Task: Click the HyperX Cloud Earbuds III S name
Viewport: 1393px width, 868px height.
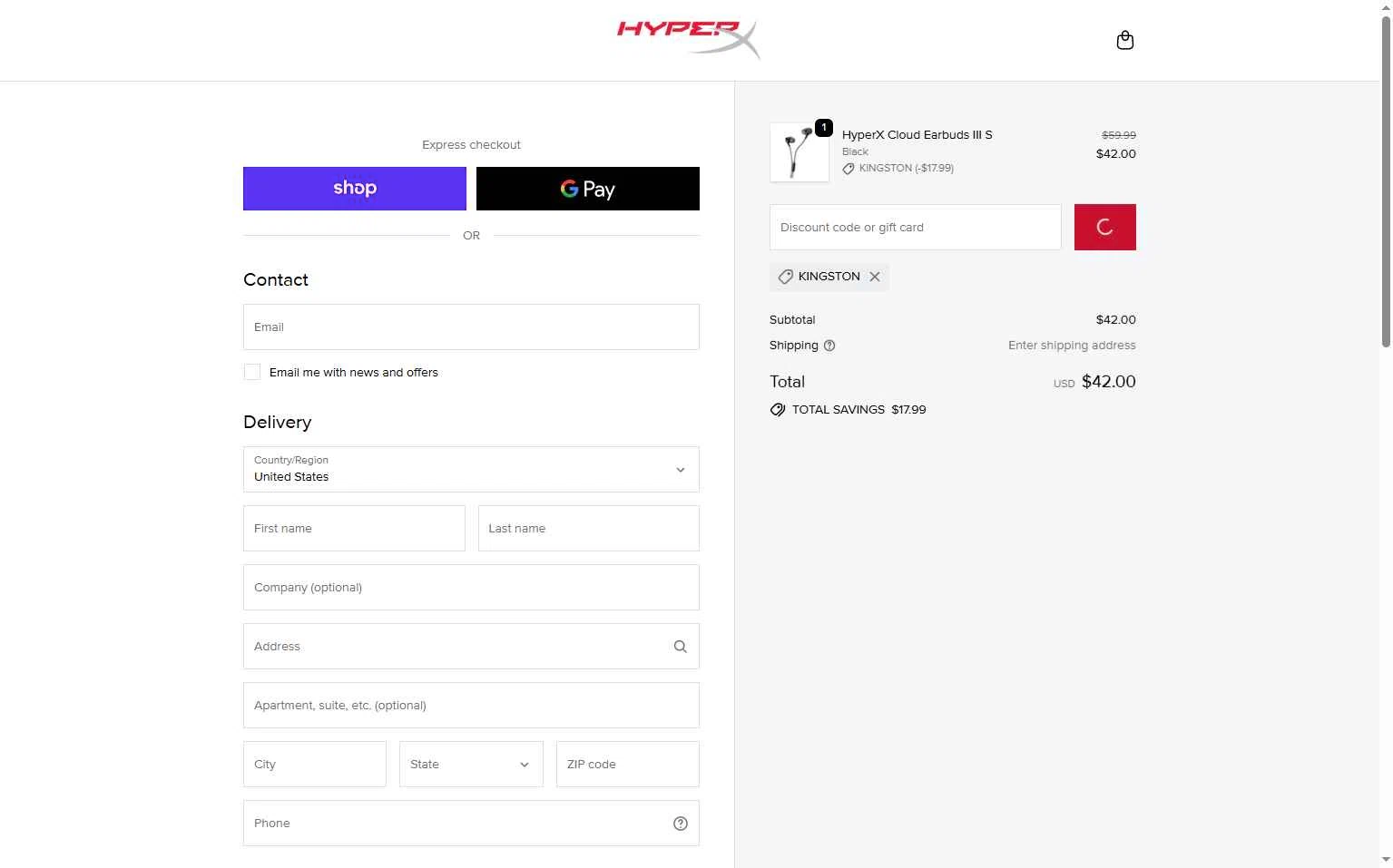Action: point(917,134)
